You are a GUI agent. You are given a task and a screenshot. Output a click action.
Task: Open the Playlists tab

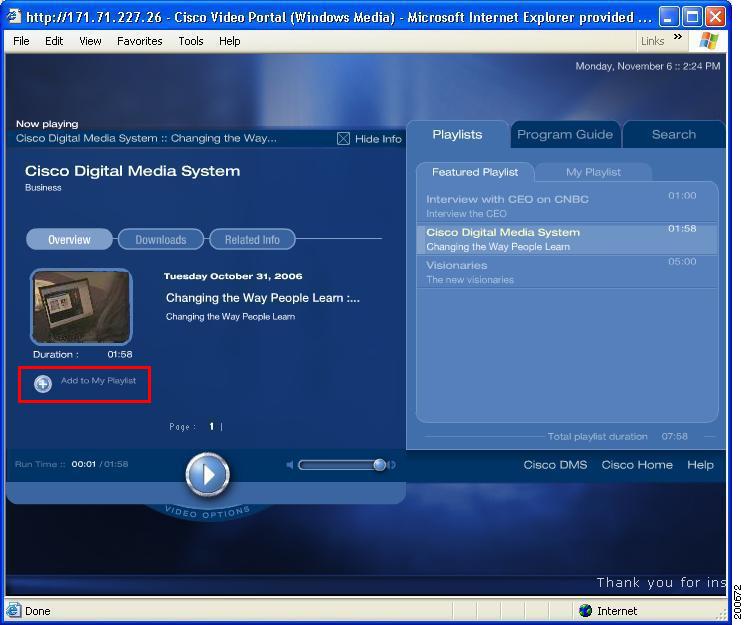pos(457,135)
